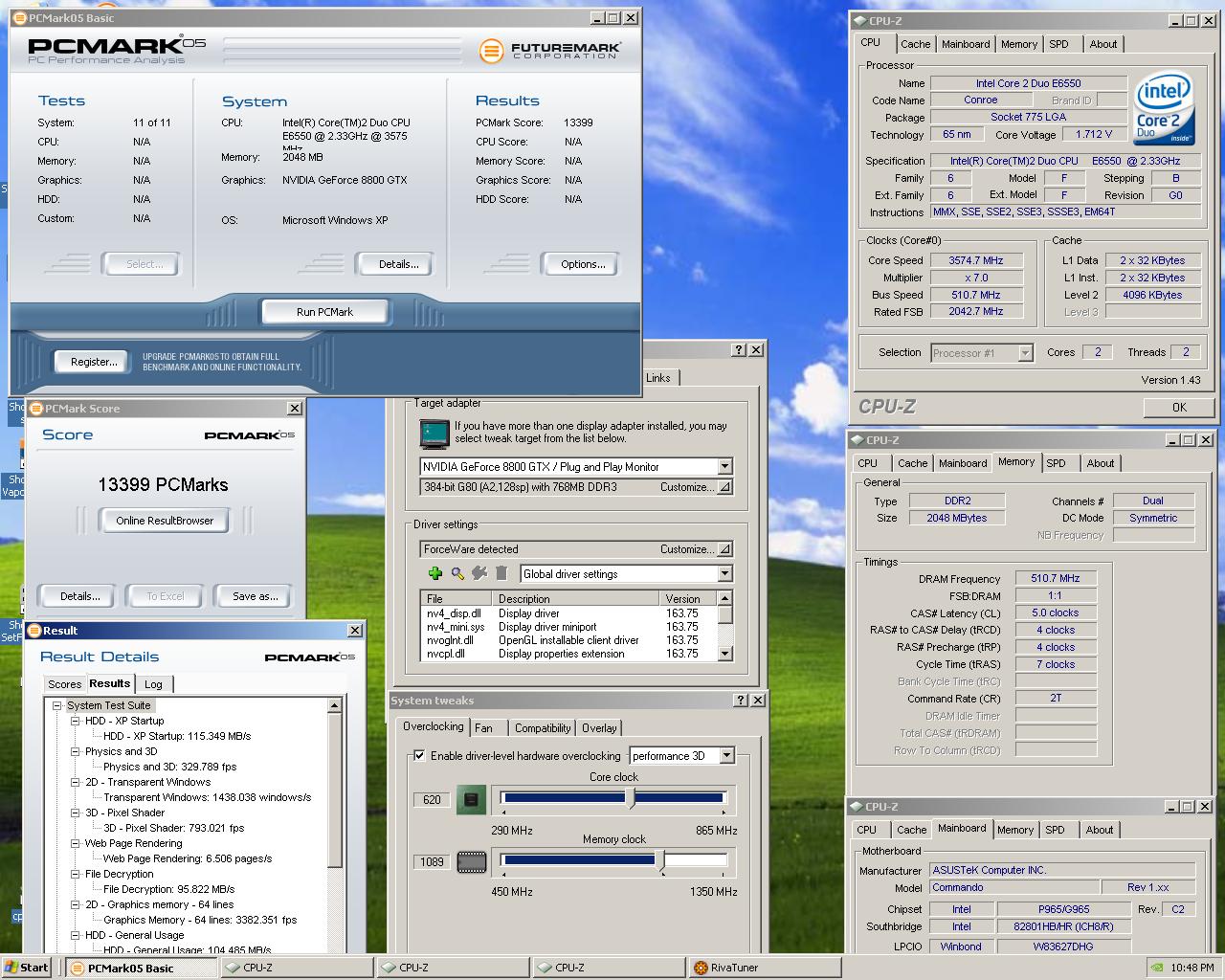The width and height of the screenshot is (1225, 980).
Task: Open Overlay tab in System tweaks
Action: 599,728
